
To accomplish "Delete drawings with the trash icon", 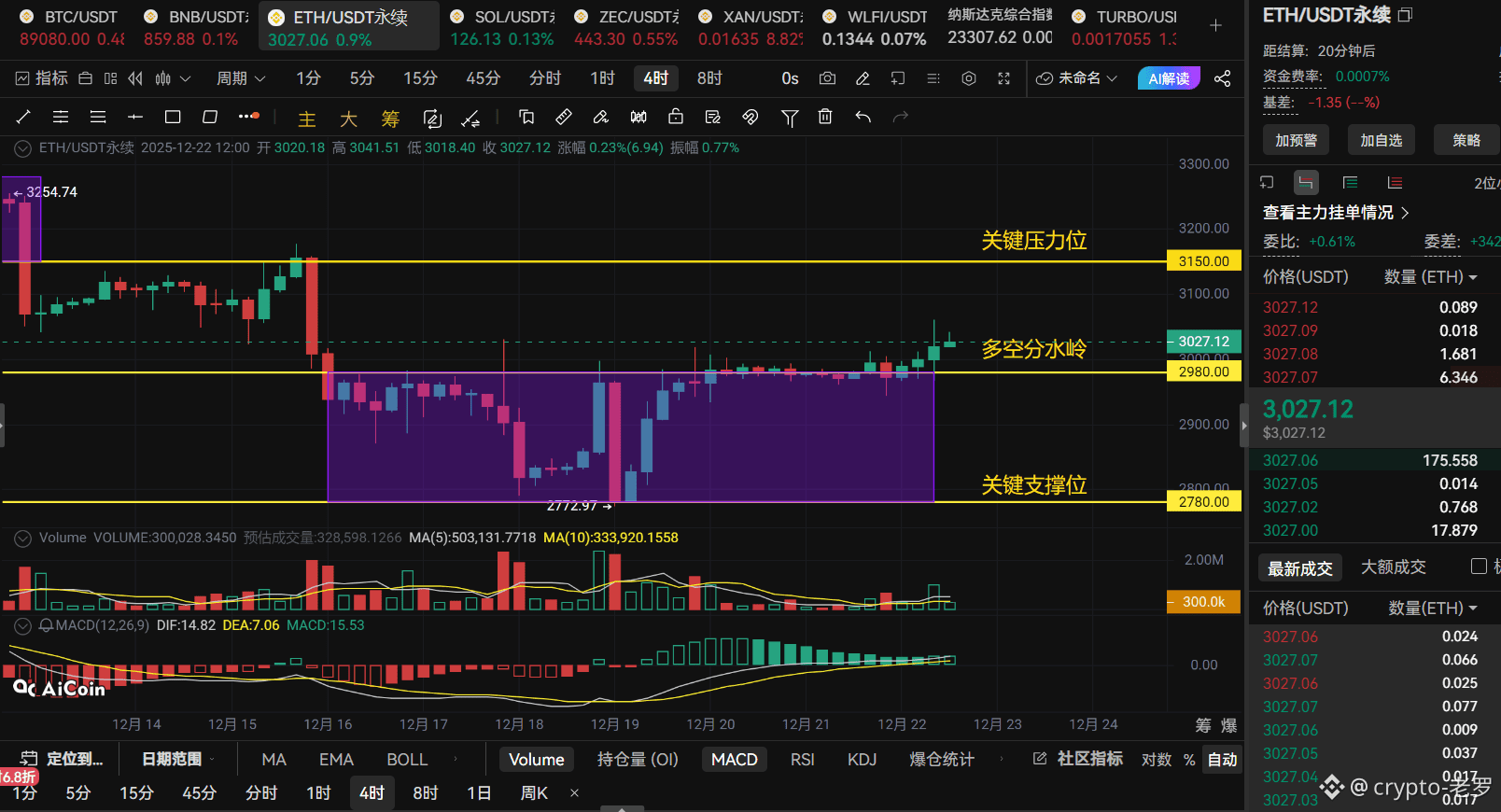I will click(x=825, y=117).
